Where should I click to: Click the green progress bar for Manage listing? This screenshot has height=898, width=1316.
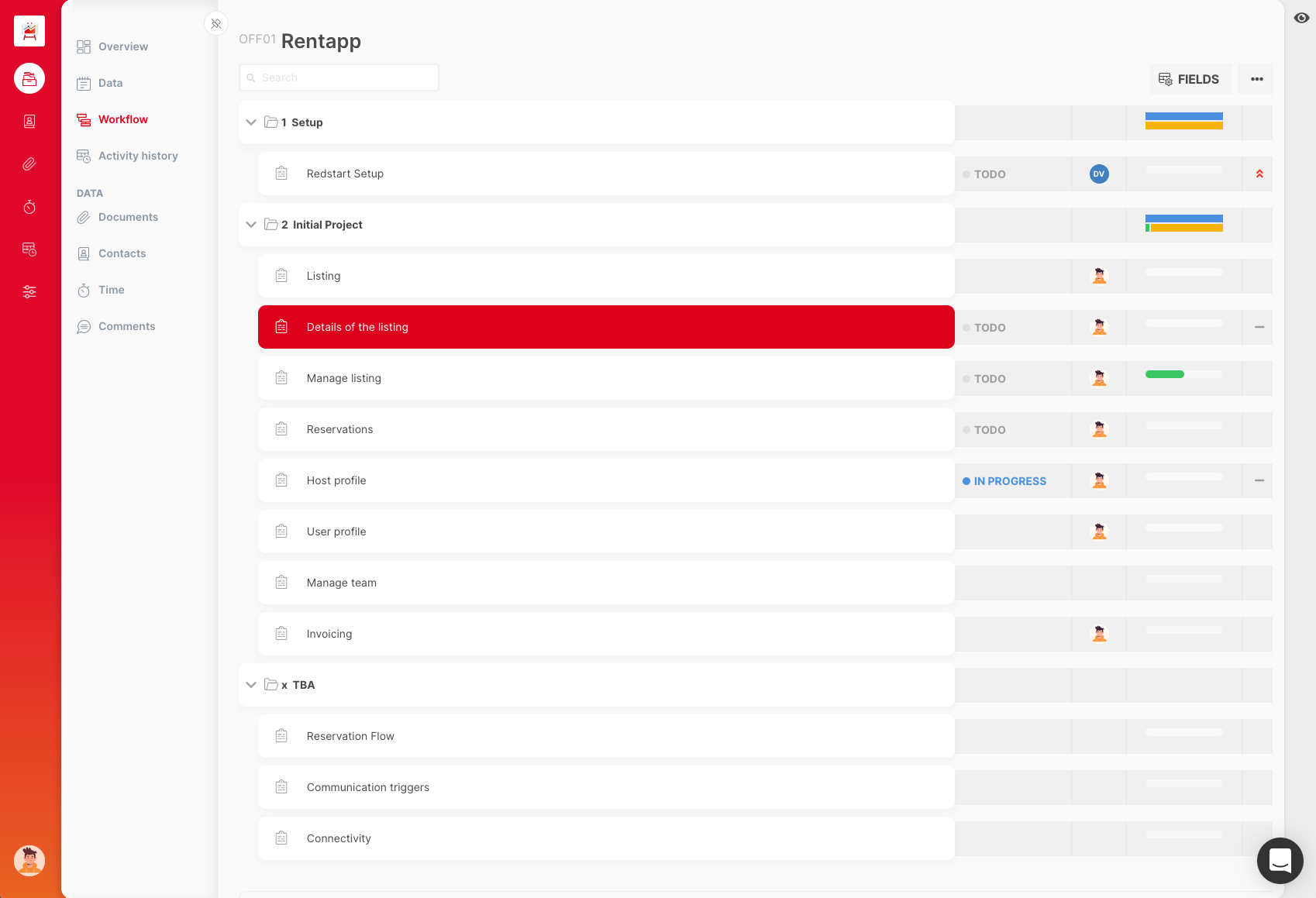point(1165,375)
